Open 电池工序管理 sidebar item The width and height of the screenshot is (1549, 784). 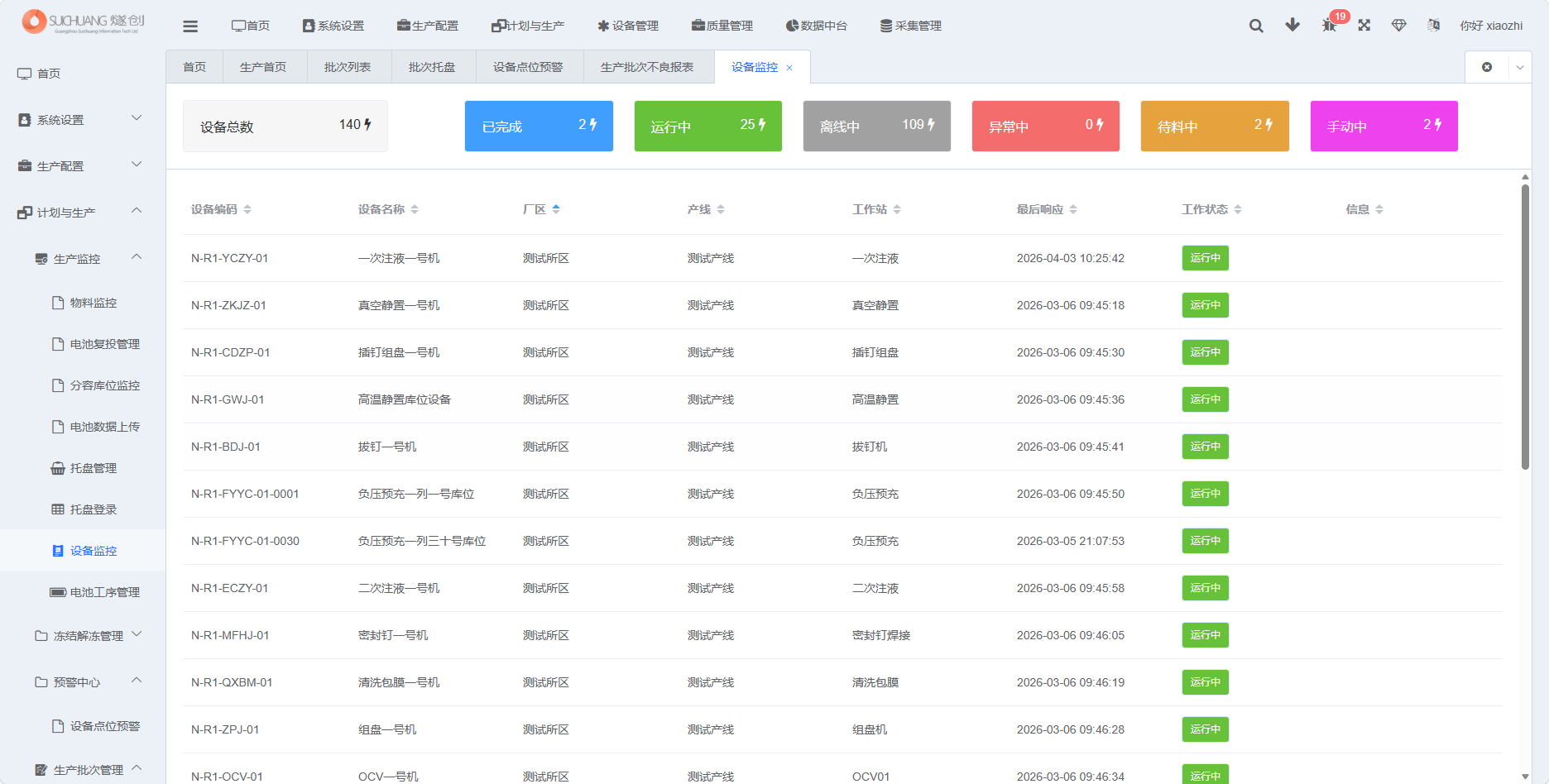(x=83, y=592)
